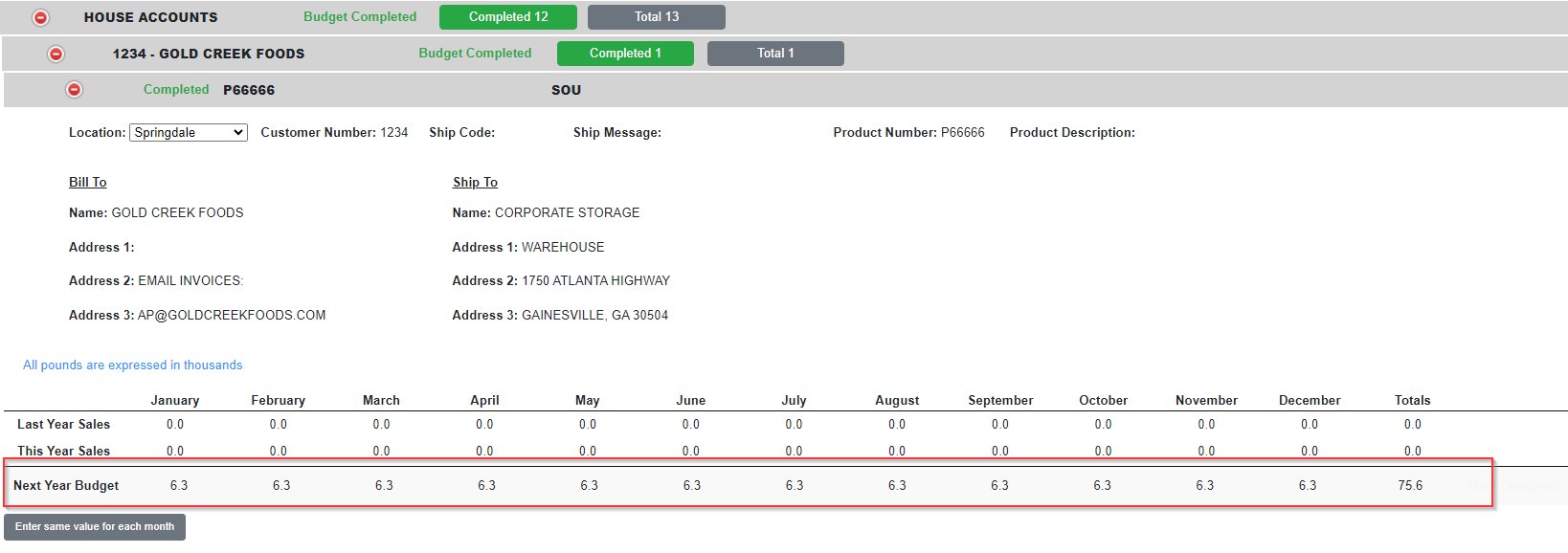The width and height of the screenshot is (1568, 553).
Task: Edit the March Next Year Budget value
Action: [384, 485]
